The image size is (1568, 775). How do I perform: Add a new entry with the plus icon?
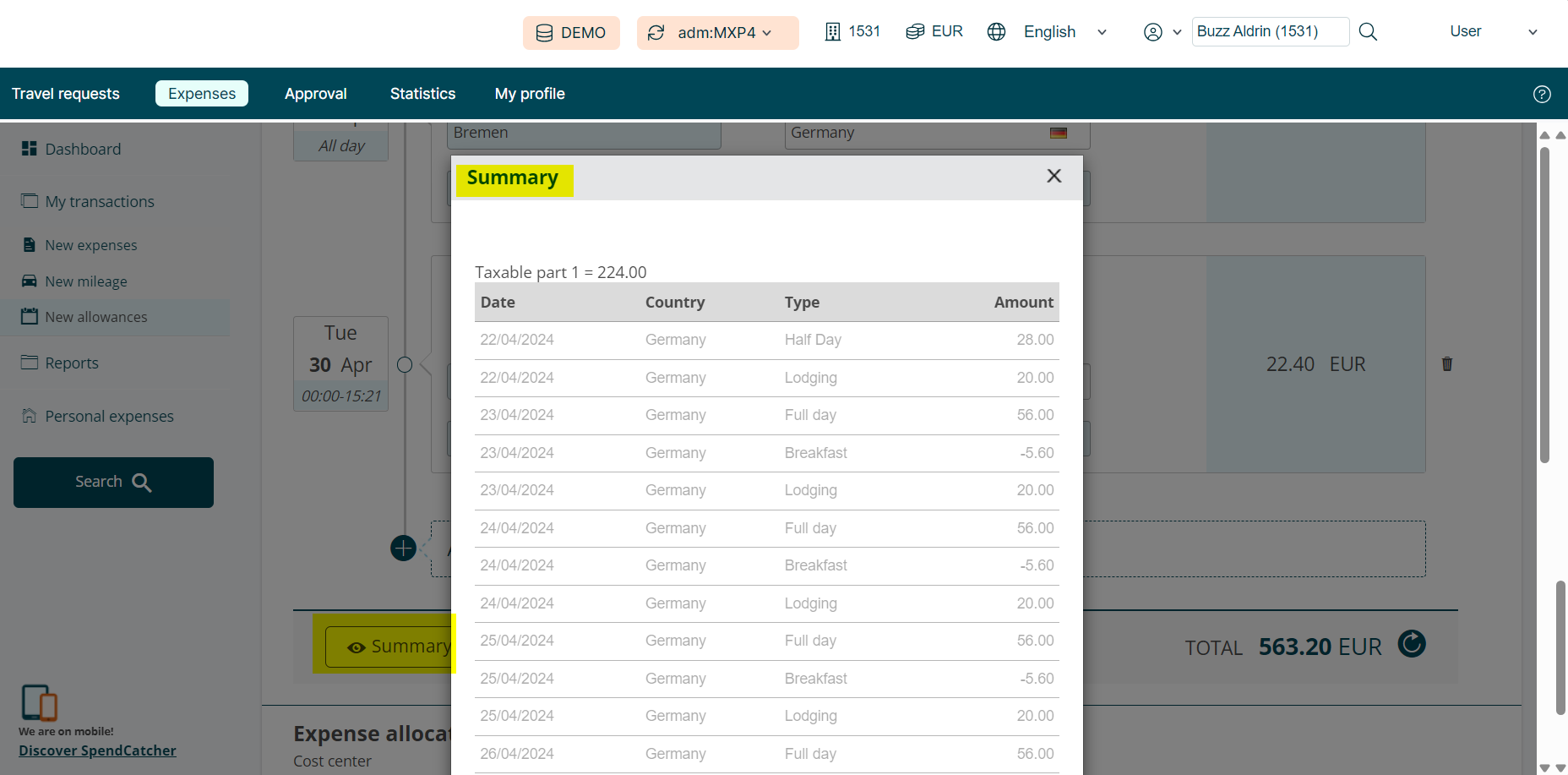click(x=404, y=549)
